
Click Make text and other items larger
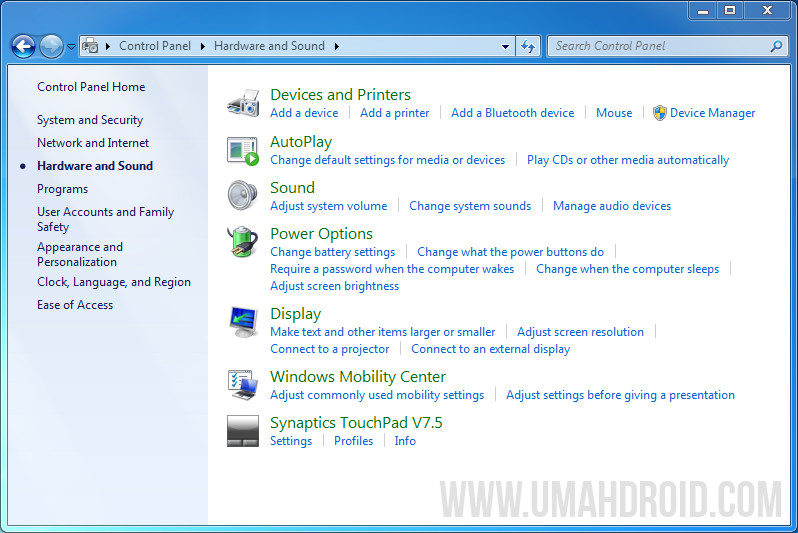tap(383, 332)
